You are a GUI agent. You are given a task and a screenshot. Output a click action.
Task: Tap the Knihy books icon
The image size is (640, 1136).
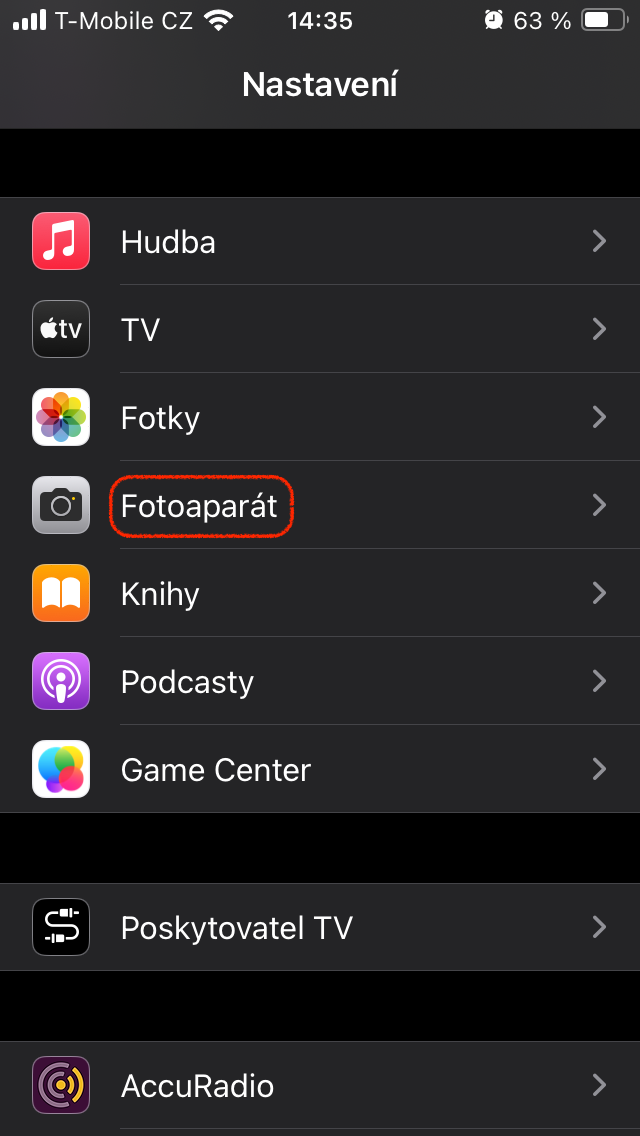point(61,593)
